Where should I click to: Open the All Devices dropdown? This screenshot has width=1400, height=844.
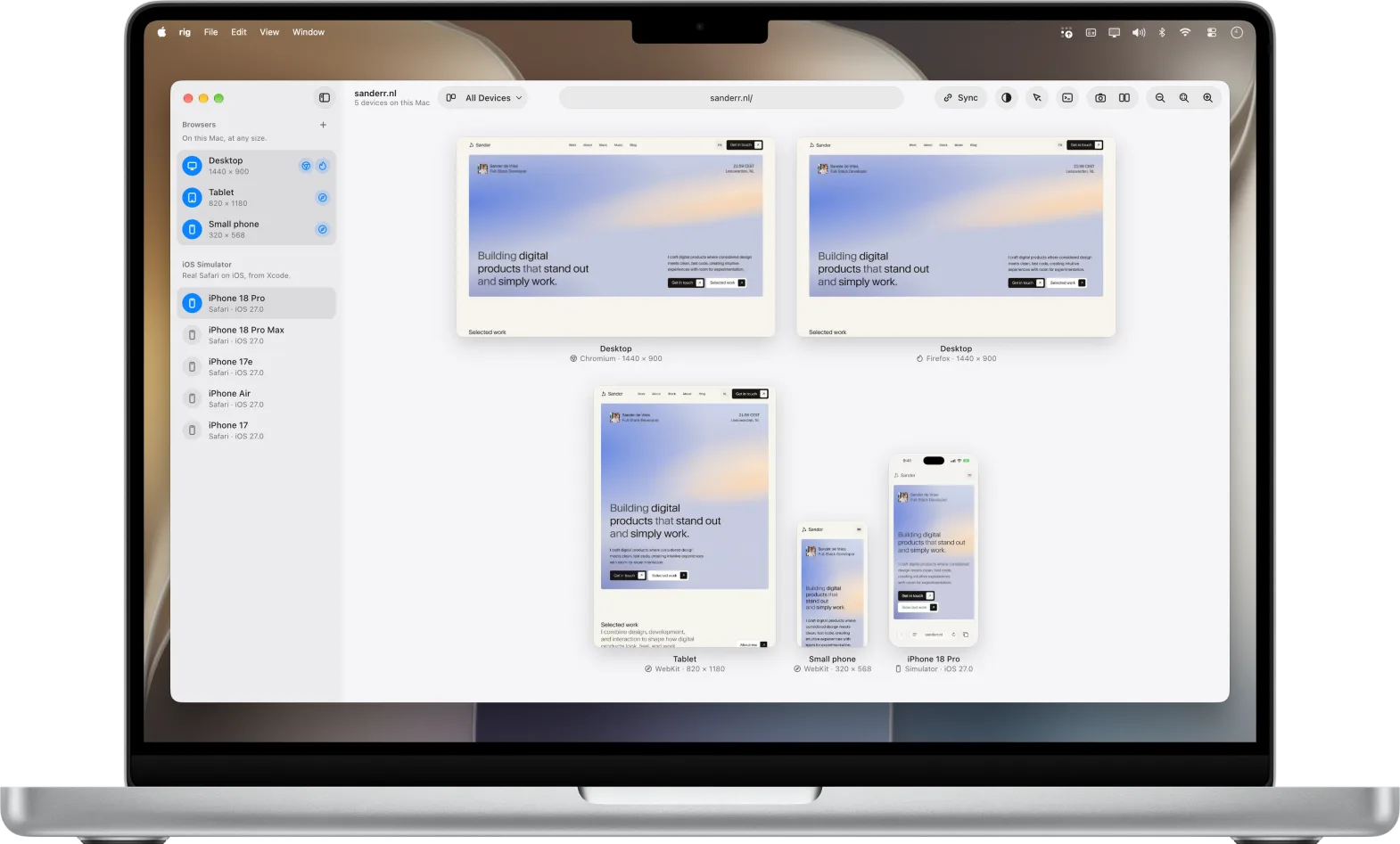(x=482, y=98)
